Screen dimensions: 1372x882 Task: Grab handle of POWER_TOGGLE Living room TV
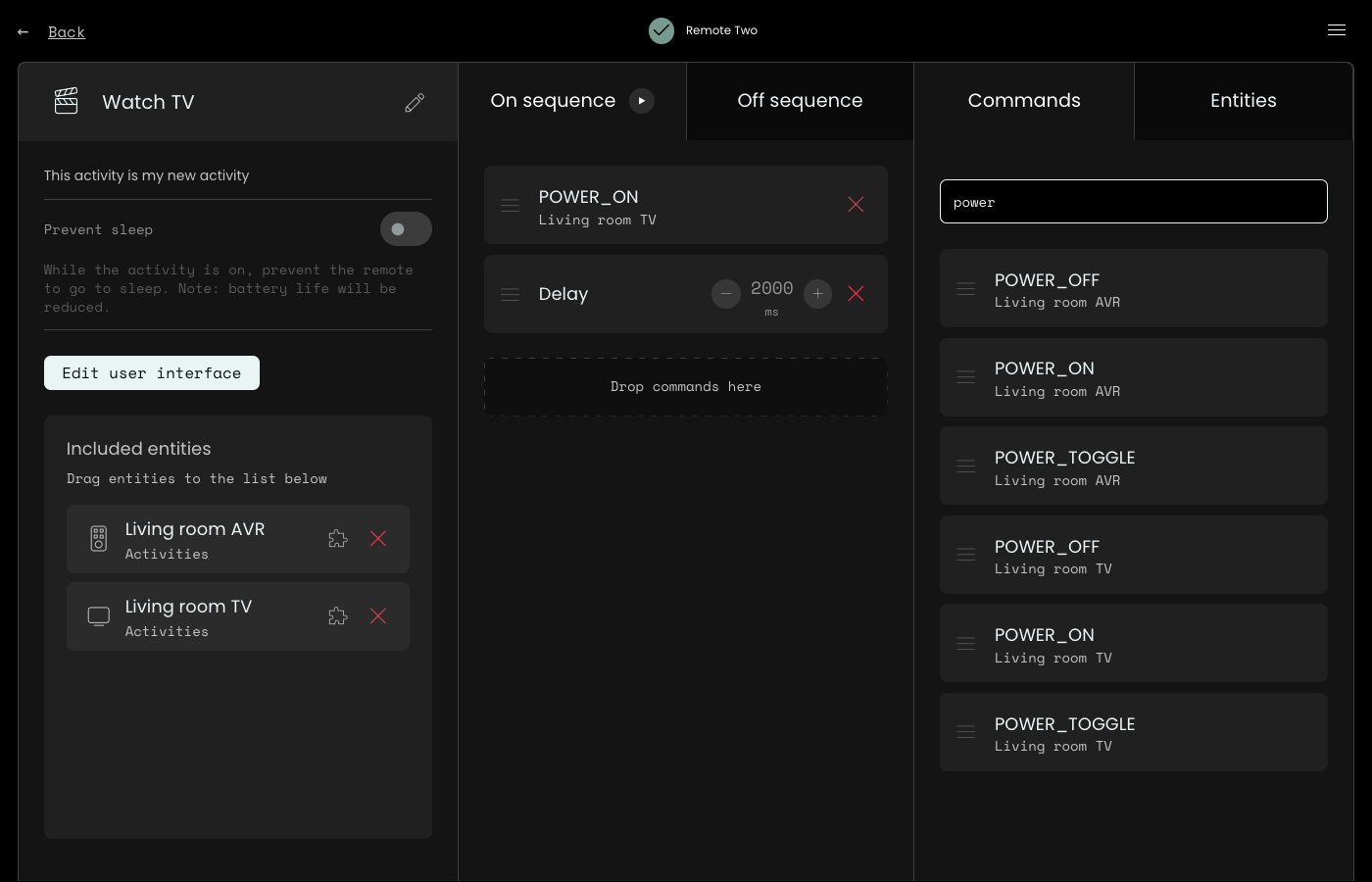click(966, 732)
